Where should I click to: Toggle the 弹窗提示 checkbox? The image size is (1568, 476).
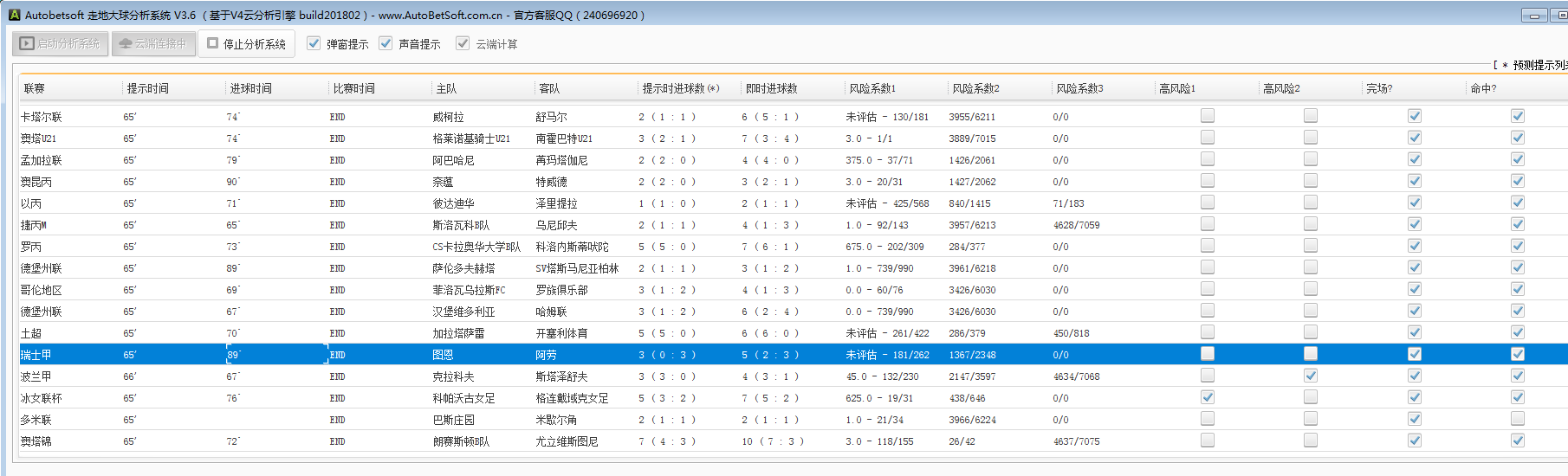click(314, 43)
